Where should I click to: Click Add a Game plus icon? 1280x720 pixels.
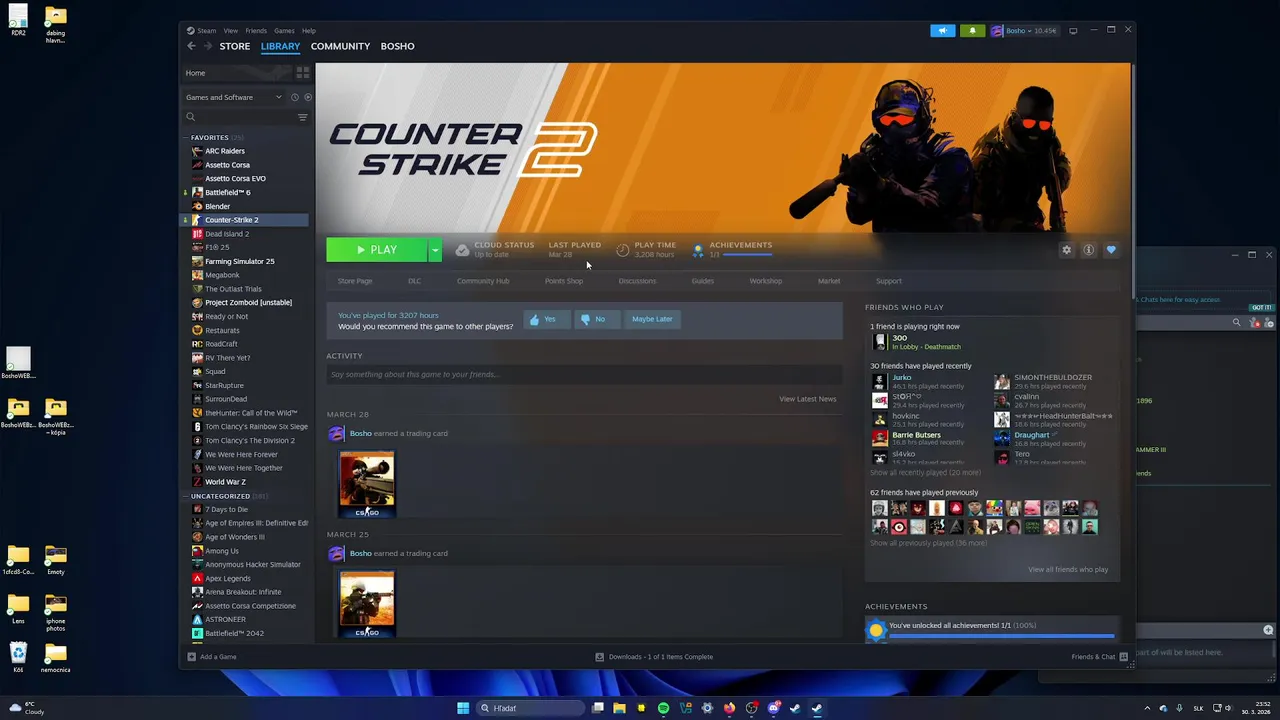point(192,657)
